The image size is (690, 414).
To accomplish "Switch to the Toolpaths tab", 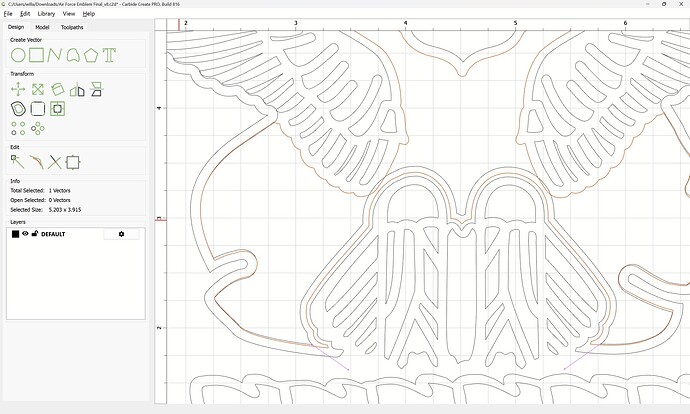I will click(x=72, y=27).
